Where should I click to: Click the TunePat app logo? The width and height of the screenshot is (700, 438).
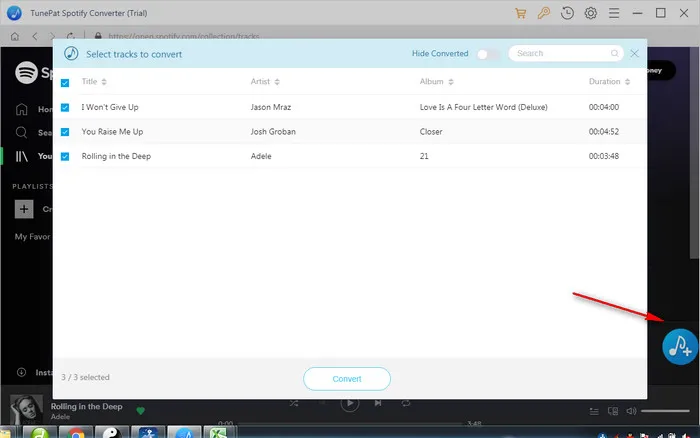coord(14,13)
